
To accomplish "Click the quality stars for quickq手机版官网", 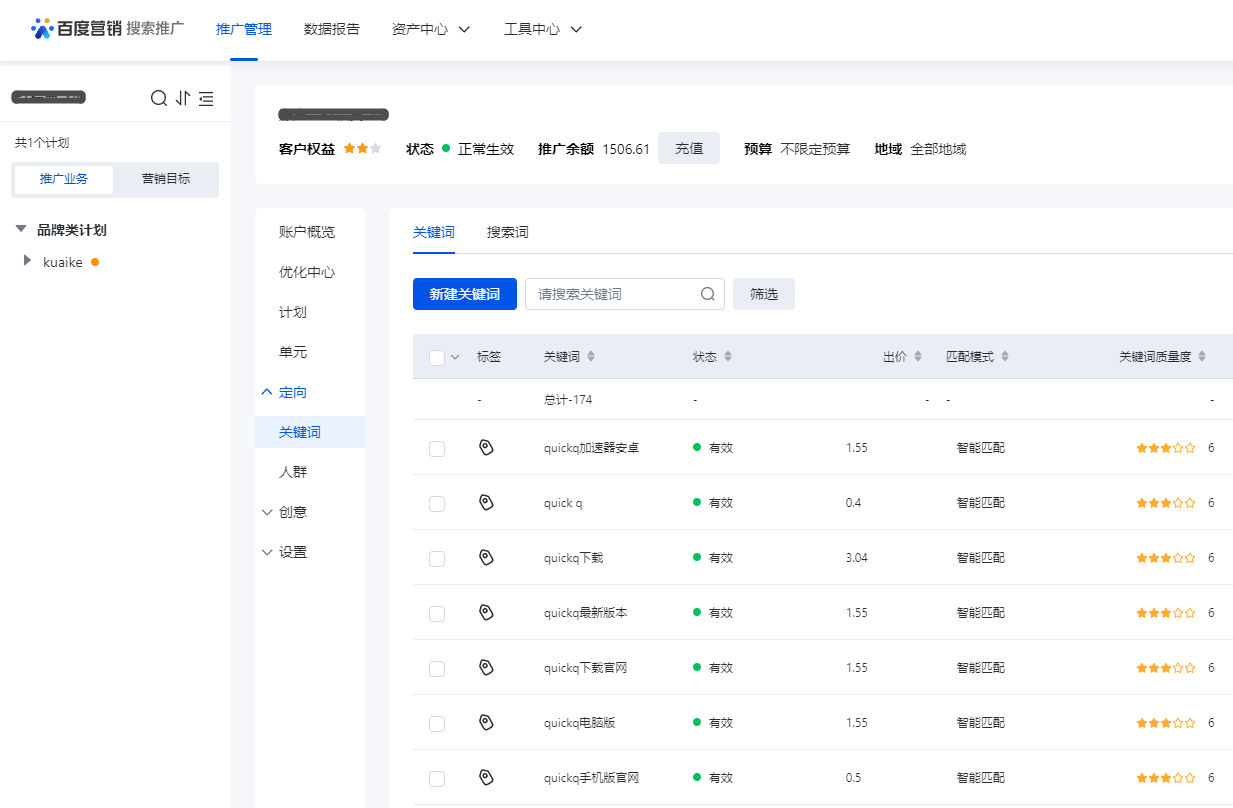I will pos(1166,778).
